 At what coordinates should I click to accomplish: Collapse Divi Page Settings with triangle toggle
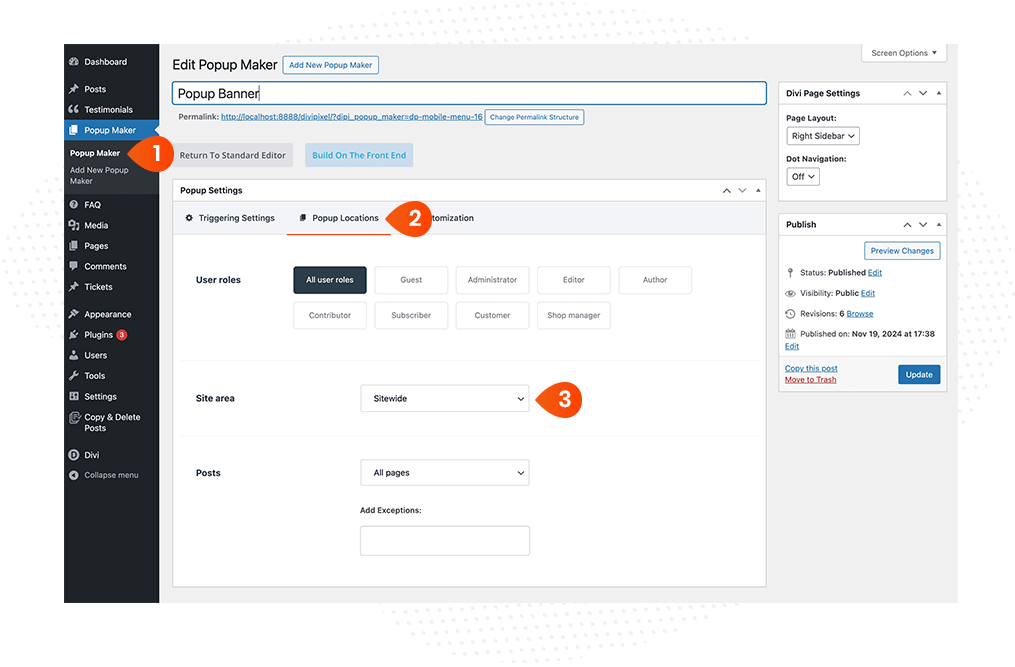coord(939,93)
